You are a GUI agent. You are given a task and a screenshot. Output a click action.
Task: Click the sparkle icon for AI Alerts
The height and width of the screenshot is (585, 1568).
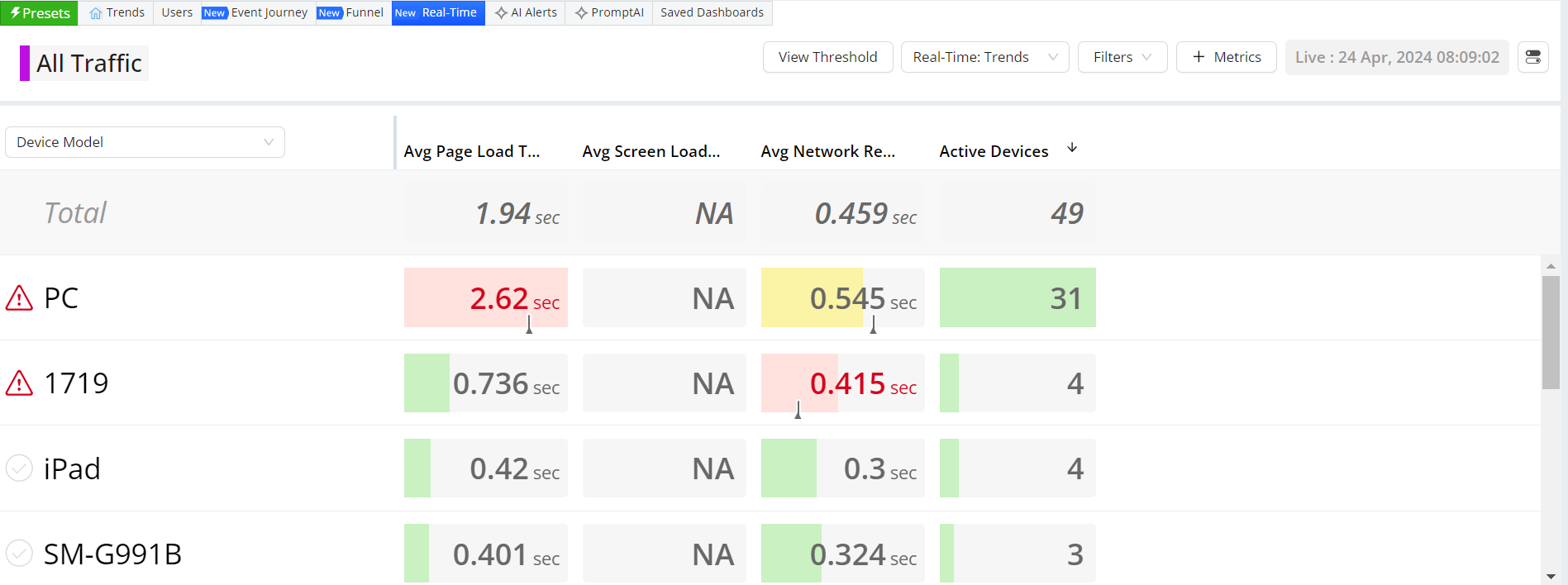point(501,13)
